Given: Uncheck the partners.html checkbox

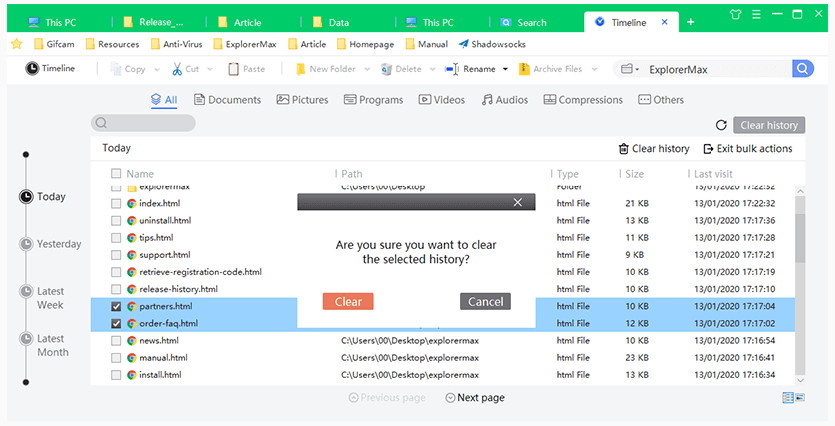Looking at the screenshot, I should (x=116, y=307).
